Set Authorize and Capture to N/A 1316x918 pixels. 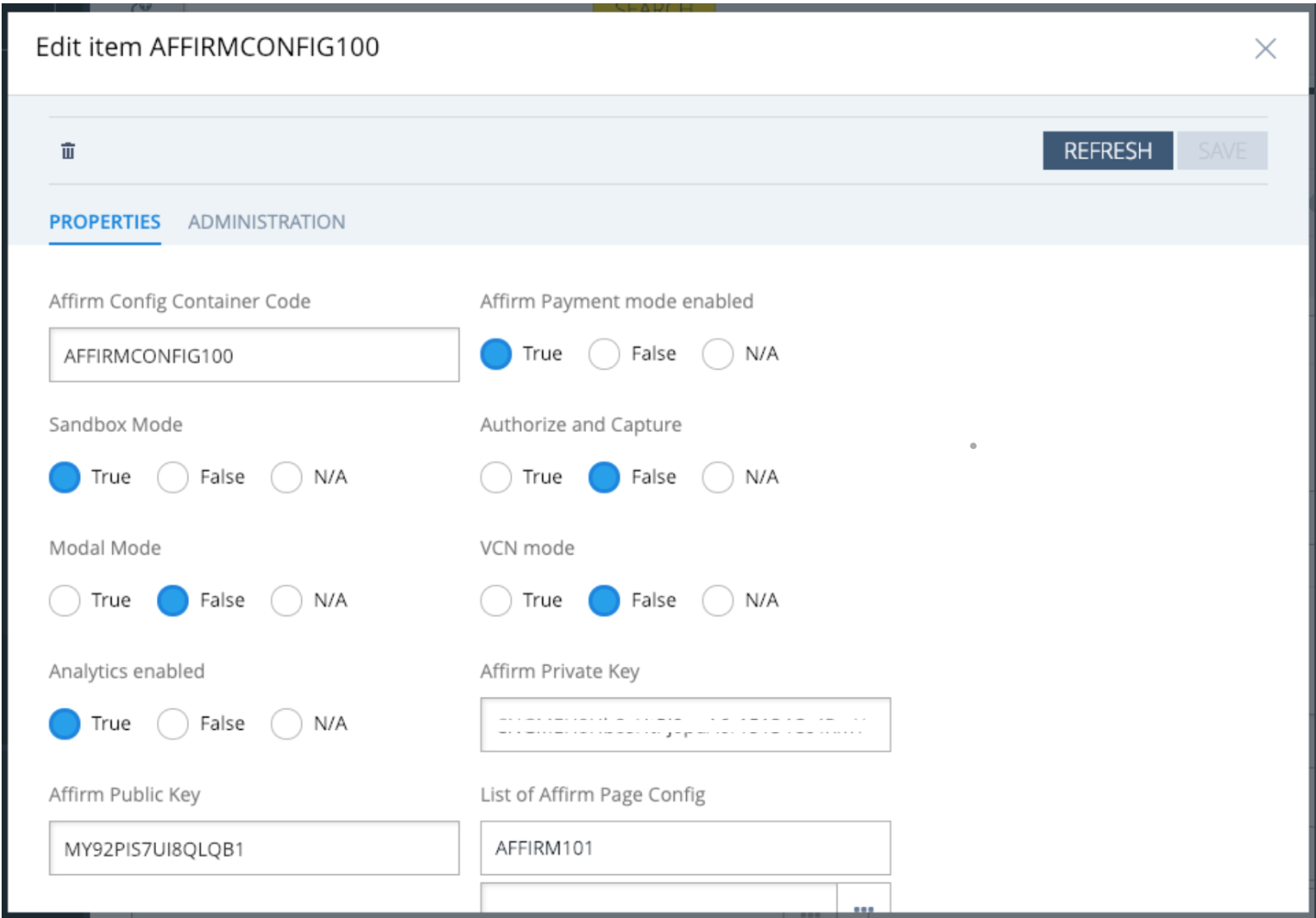point(717,477)
